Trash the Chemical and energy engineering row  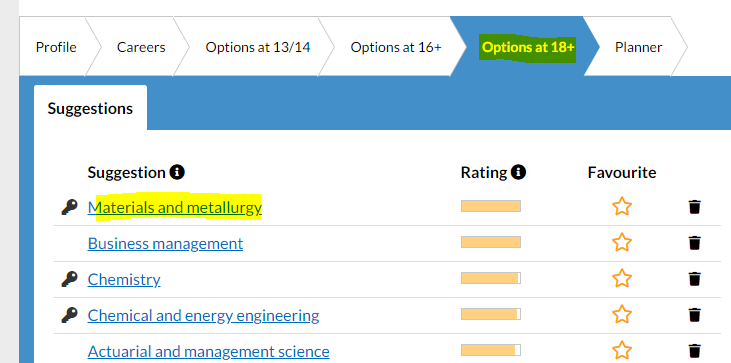tap(695, 315)
